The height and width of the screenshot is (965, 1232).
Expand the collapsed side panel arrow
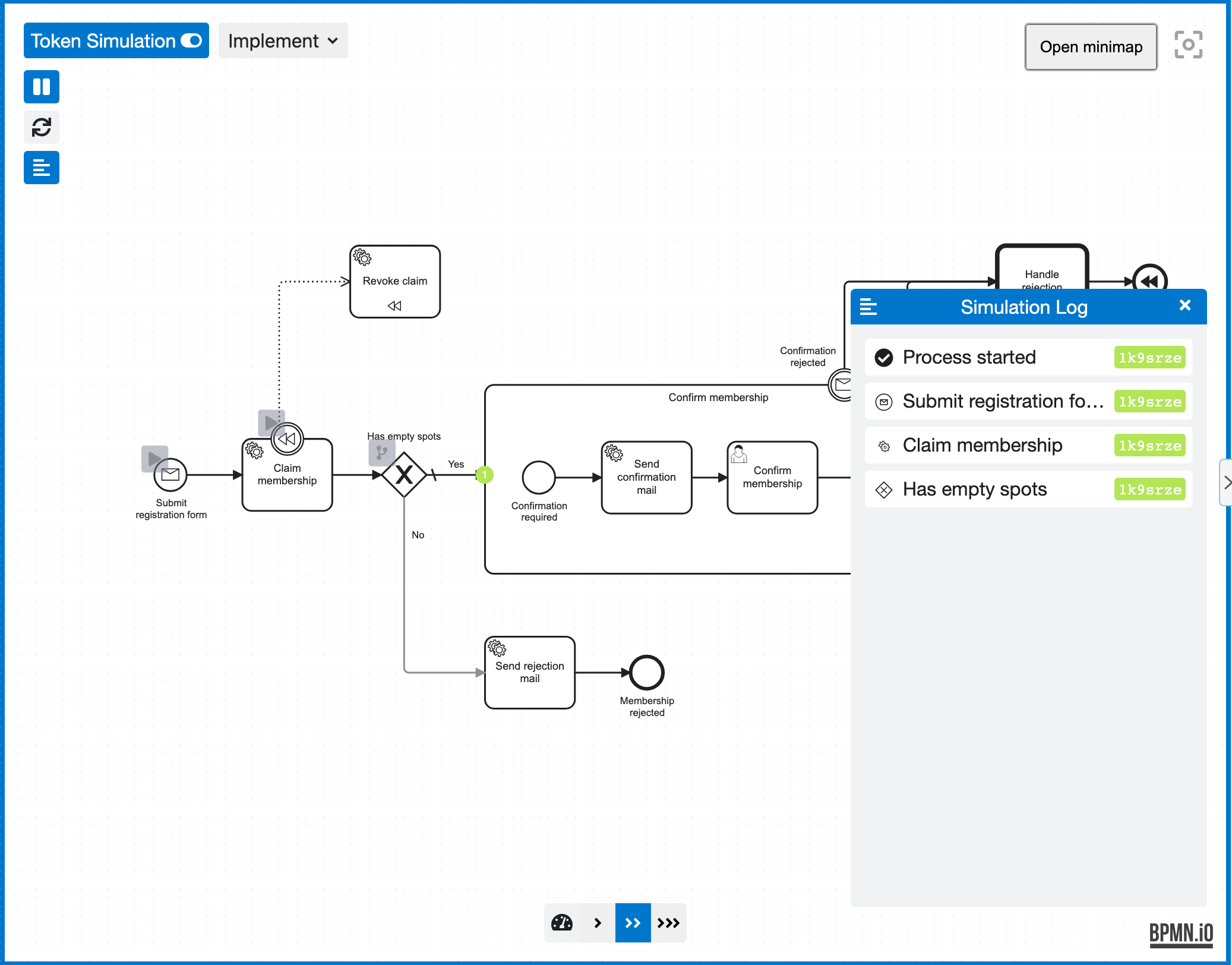coord(1226,482)
